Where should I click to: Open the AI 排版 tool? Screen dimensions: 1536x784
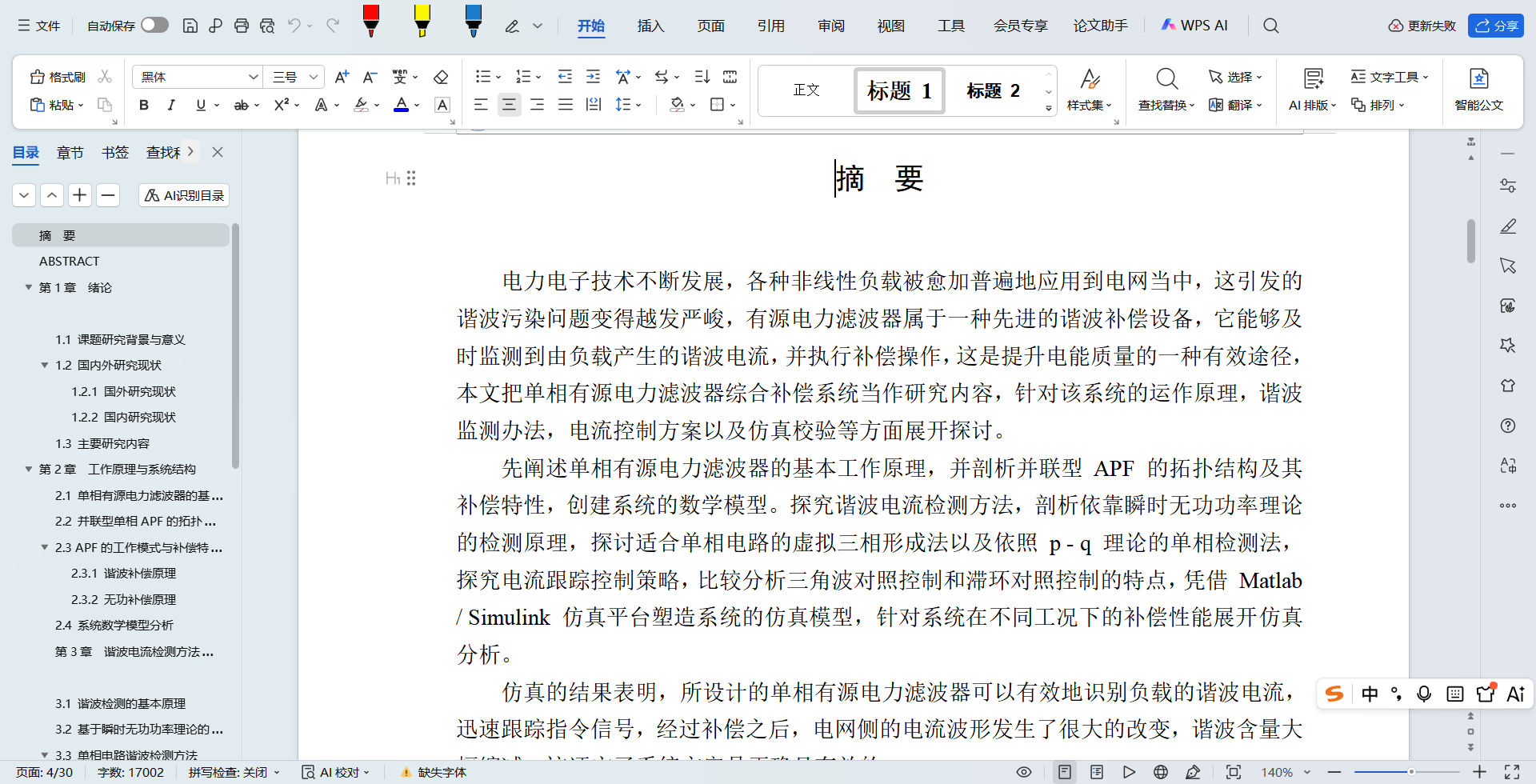[1313, 90]
